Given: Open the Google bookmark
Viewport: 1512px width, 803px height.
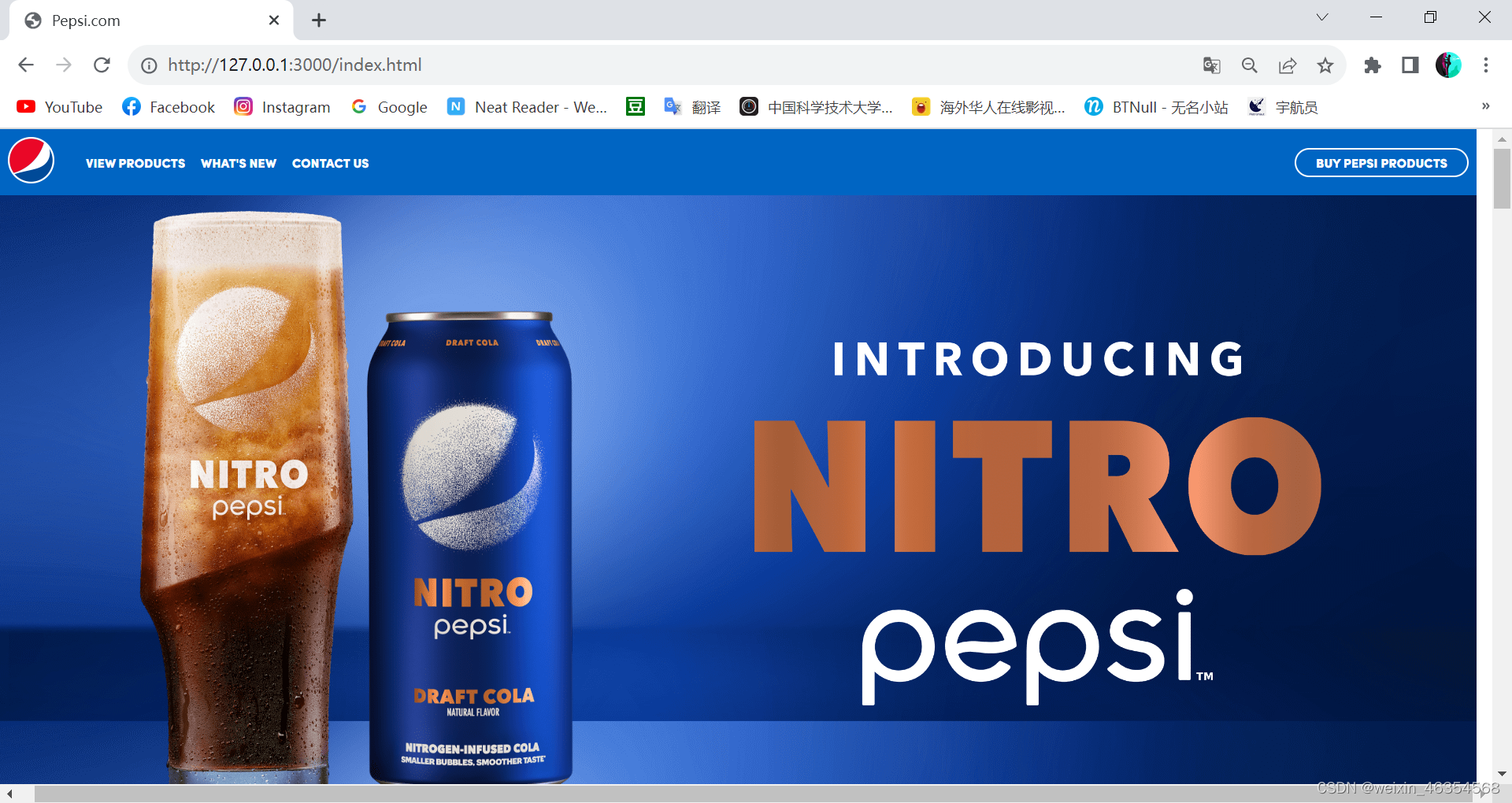Looking at the screenshot, I should pyautogui.click(x=389, y=107).
